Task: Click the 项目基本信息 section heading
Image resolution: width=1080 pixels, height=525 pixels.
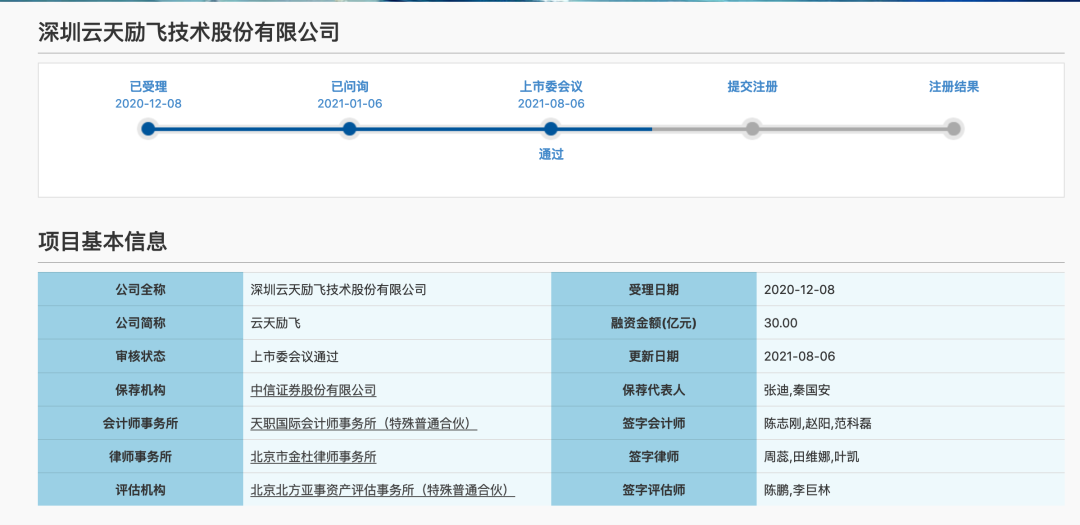Action: [102, 241]
